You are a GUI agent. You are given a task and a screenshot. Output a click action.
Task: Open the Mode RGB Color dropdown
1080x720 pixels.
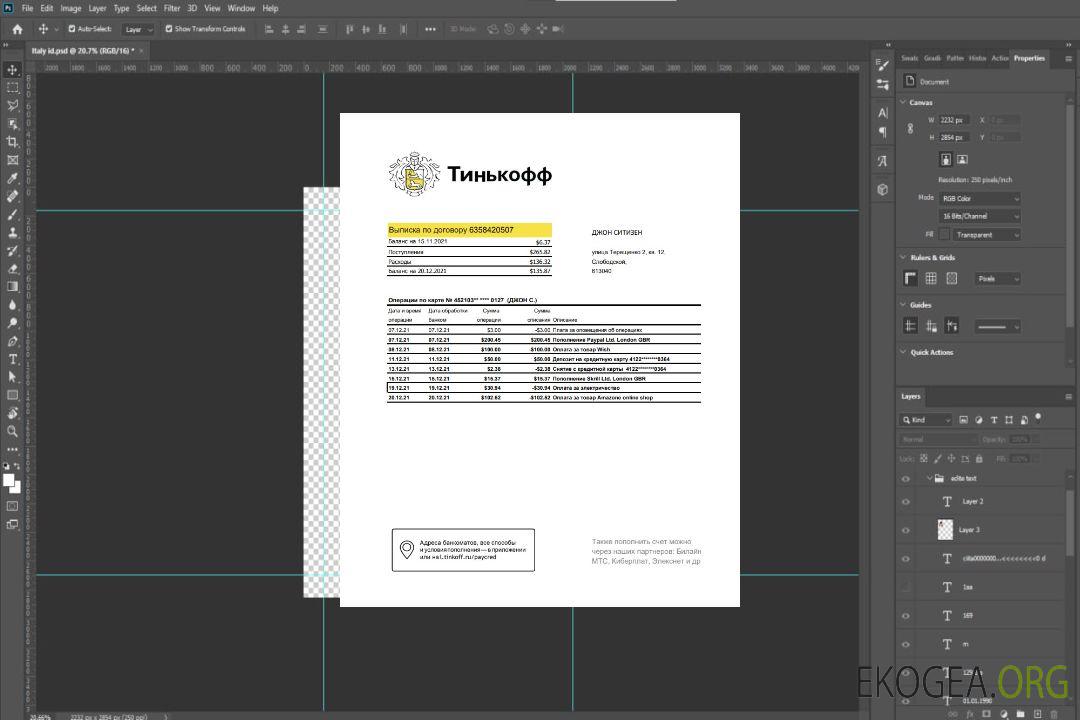click(979, 198)
